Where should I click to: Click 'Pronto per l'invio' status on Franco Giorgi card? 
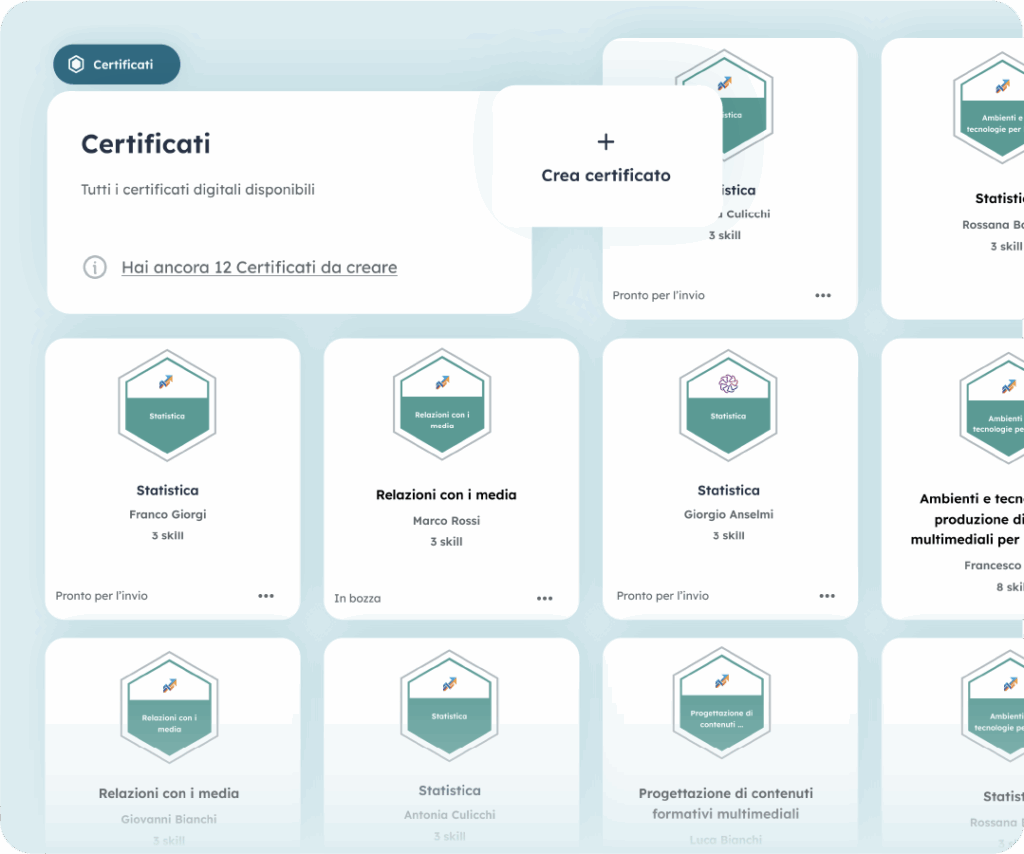tap(102, 596)
